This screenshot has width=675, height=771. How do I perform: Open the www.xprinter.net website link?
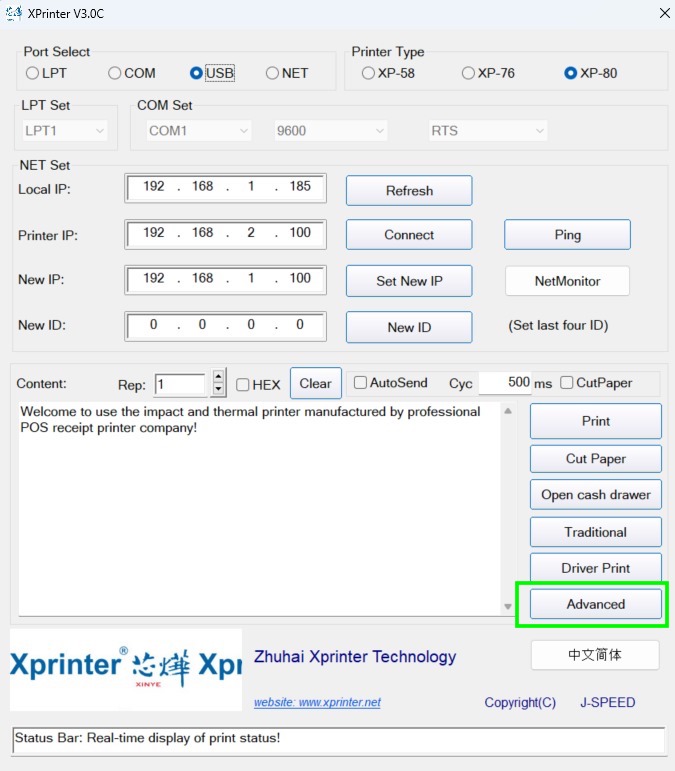click(317, 702)
